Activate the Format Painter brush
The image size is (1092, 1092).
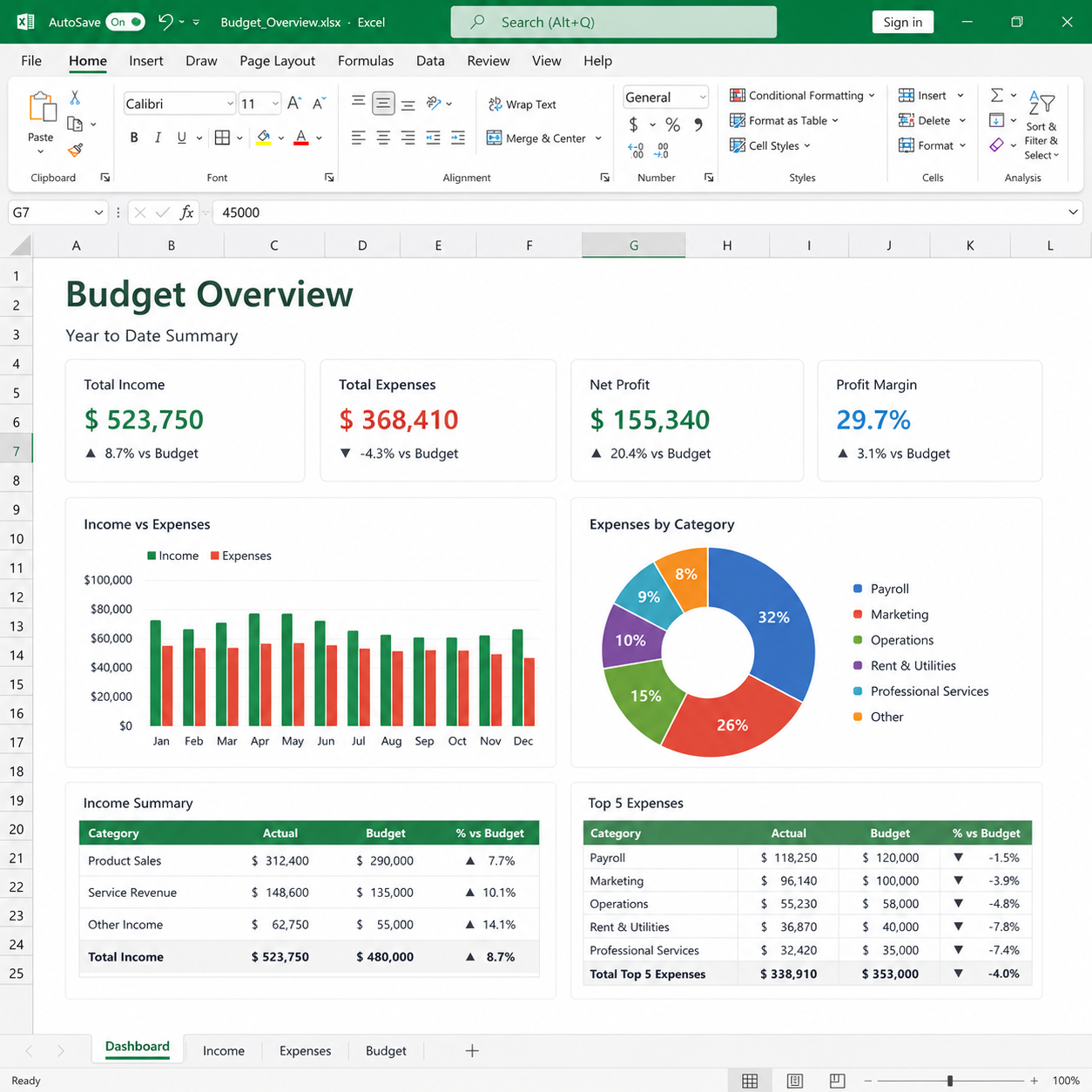coord(76,150)
